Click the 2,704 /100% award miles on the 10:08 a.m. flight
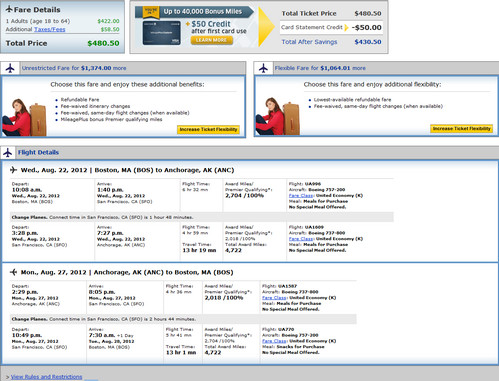The image size is (499, 381). (244, 196)
